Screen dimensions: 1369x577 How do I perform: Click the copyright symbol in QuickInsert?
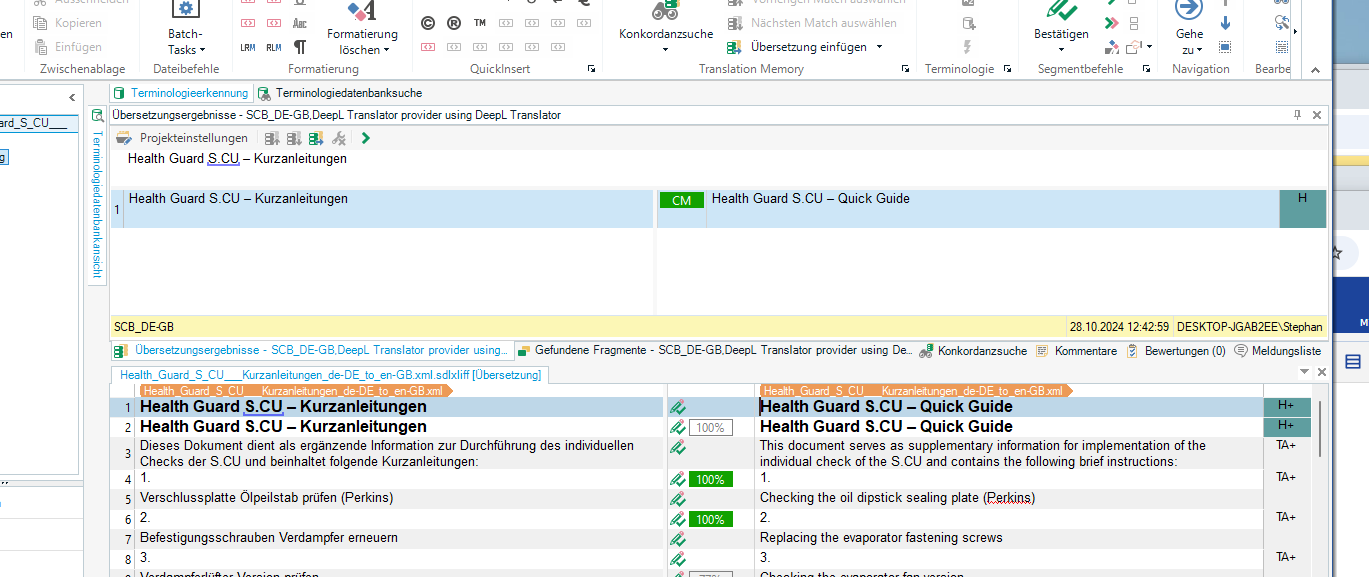[428, 22]
